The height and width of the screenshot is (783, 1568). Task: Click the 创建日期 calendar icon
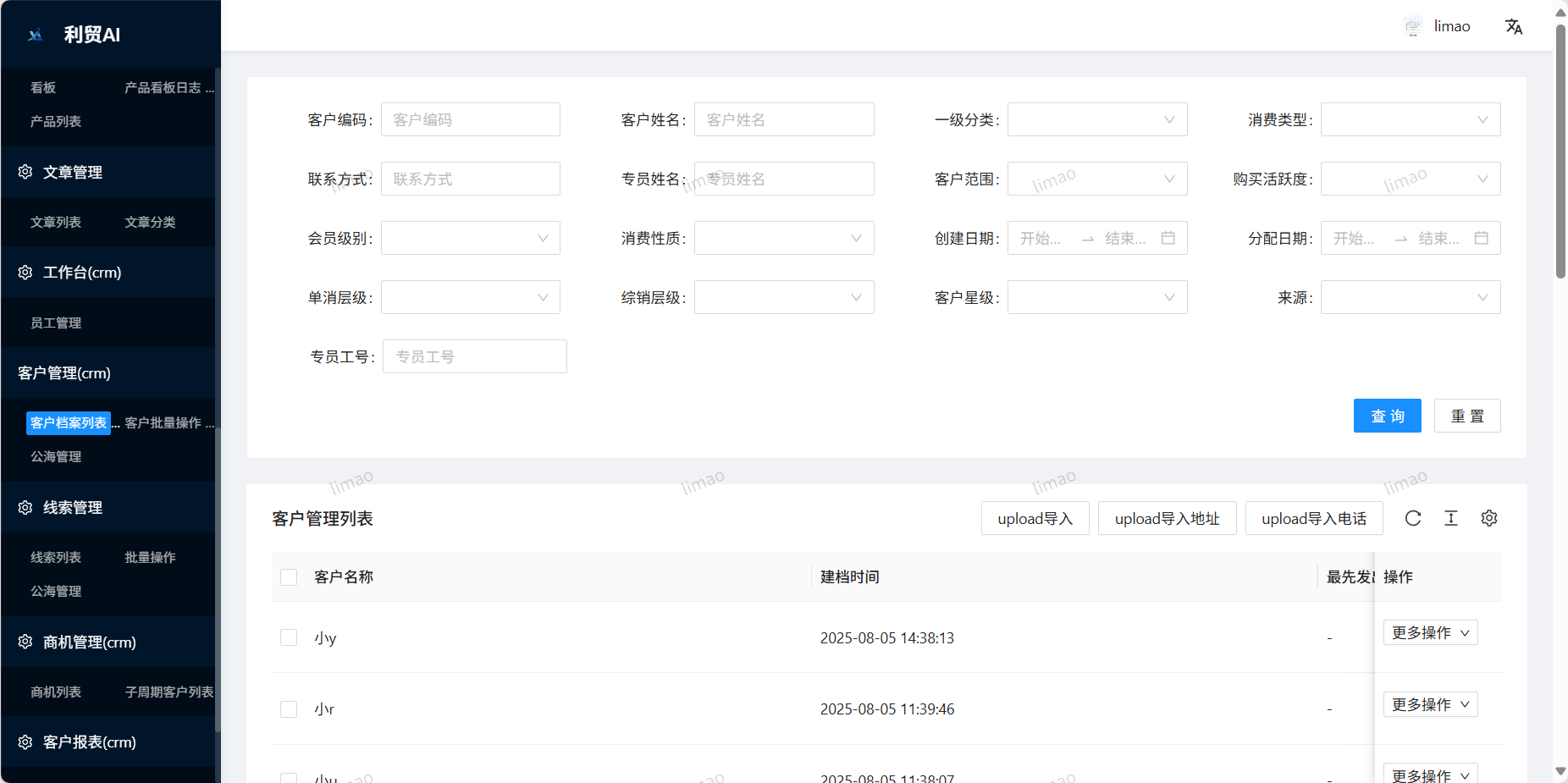pos(1168,238)
